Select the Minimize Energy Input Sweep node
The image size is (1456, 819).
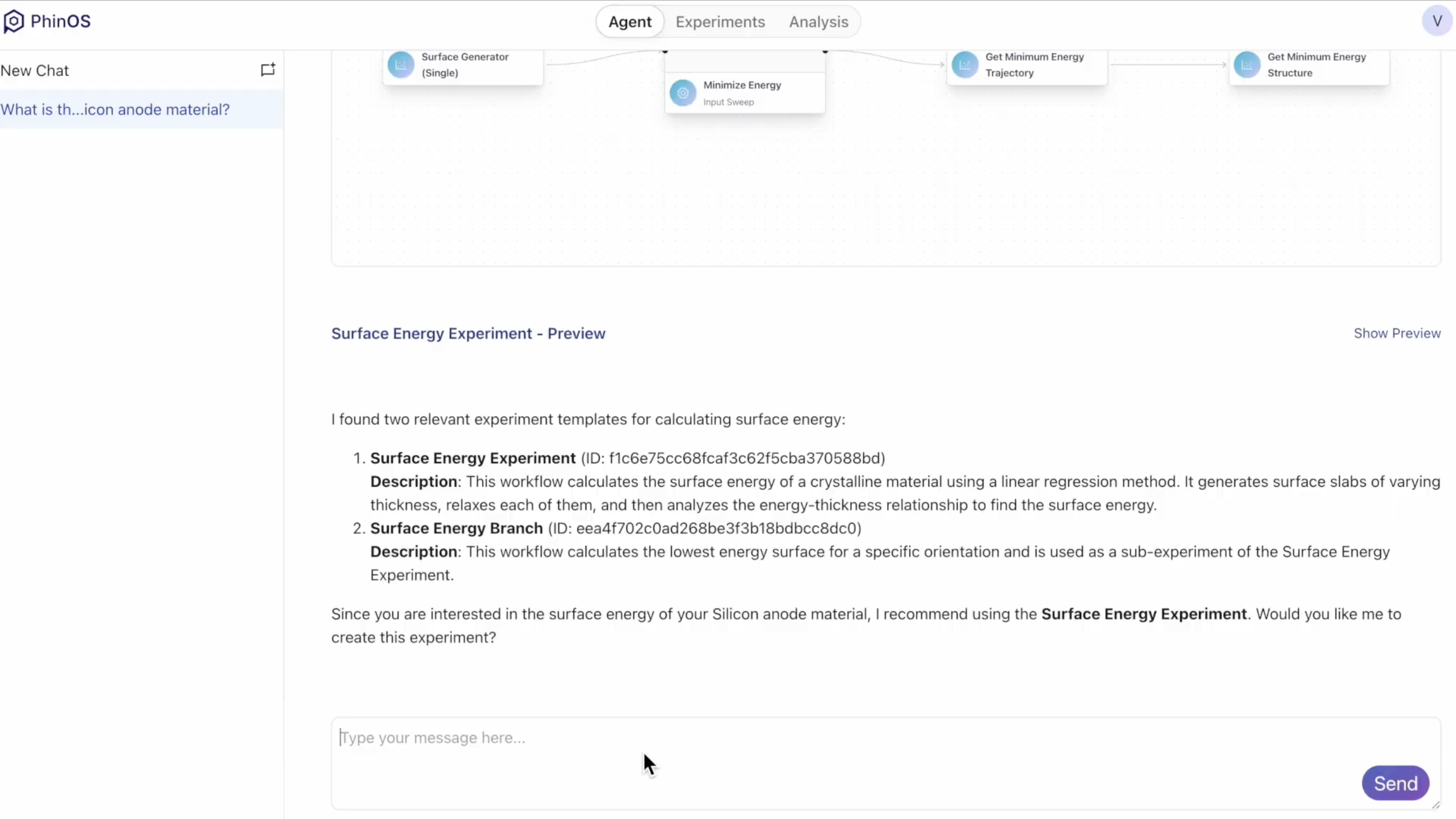[744, 93]
